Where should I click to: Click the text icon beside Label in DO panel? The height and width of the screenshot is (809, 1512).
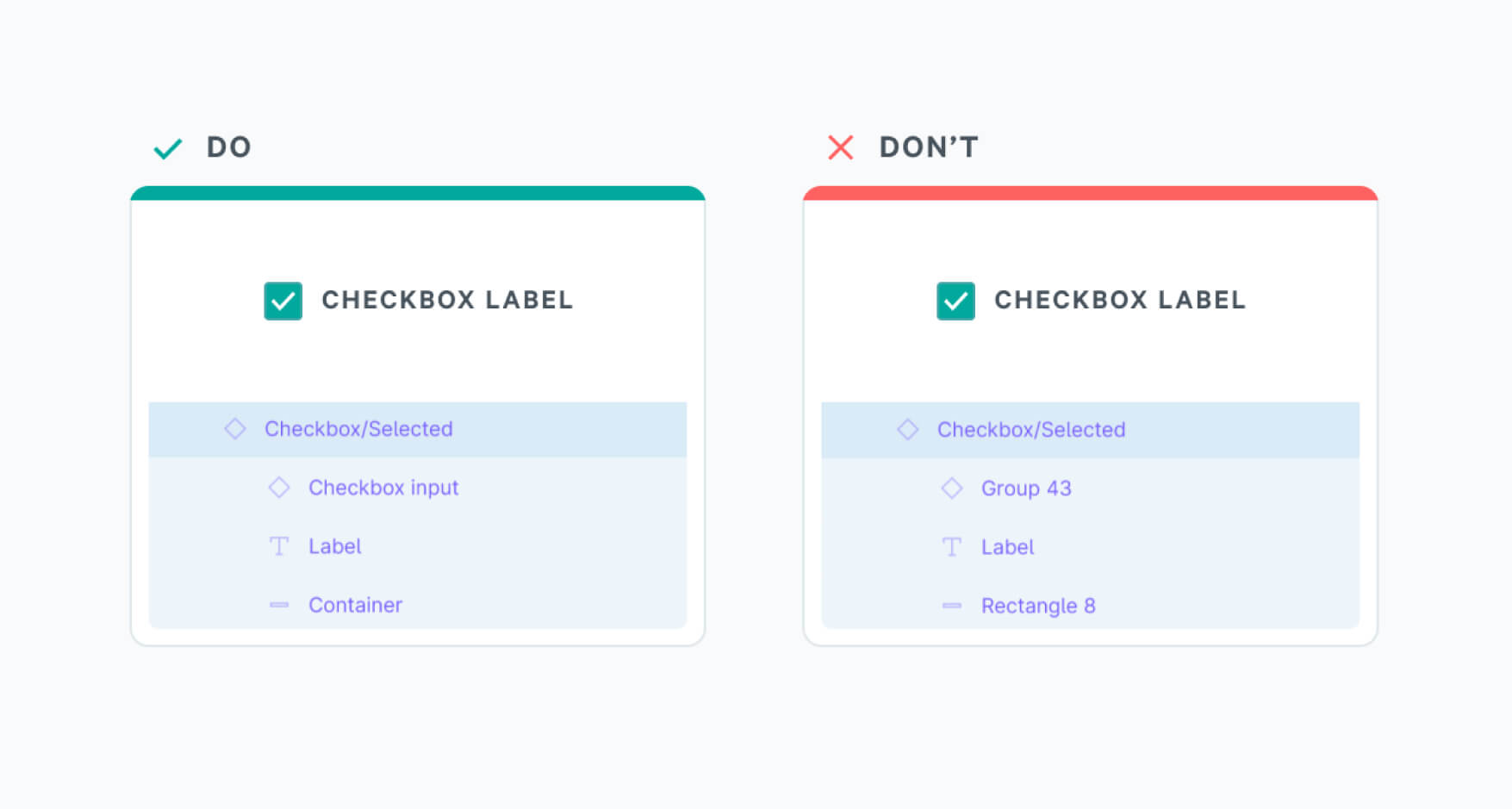[x=279, y=546]
